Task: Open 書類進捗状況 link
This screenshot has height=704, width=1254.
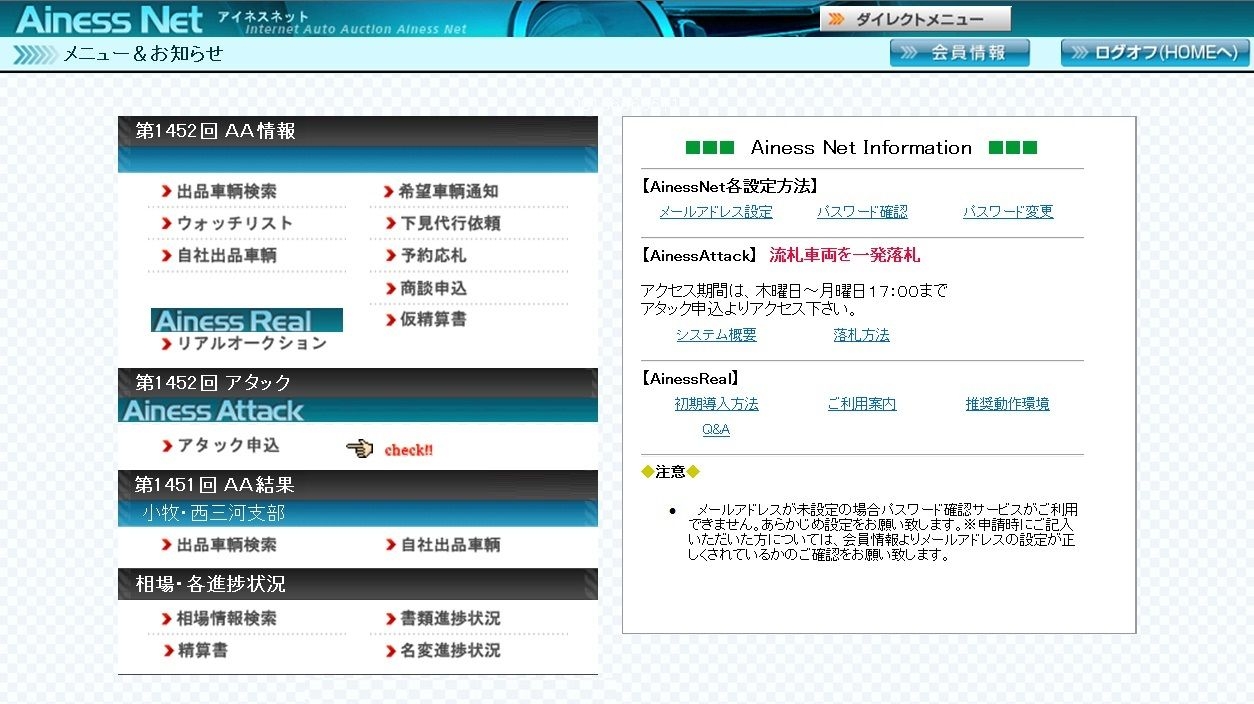Action: (x=443, y=619)
